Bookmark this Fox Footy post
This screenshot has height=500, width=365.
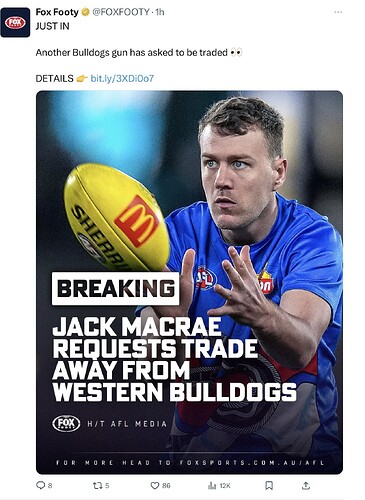click(x=269, y=486)
